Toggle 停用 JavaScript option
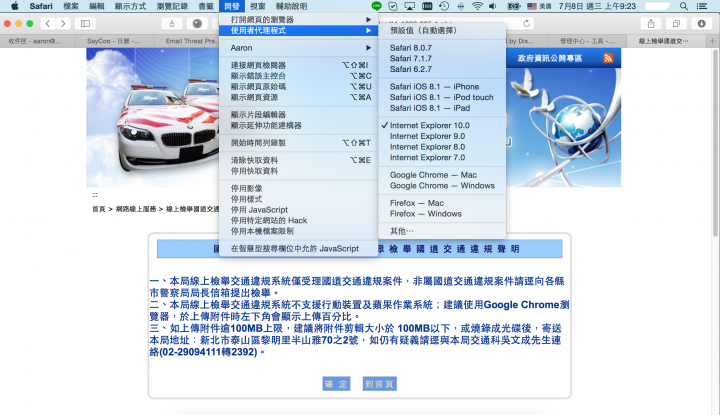 click(298, 210)
